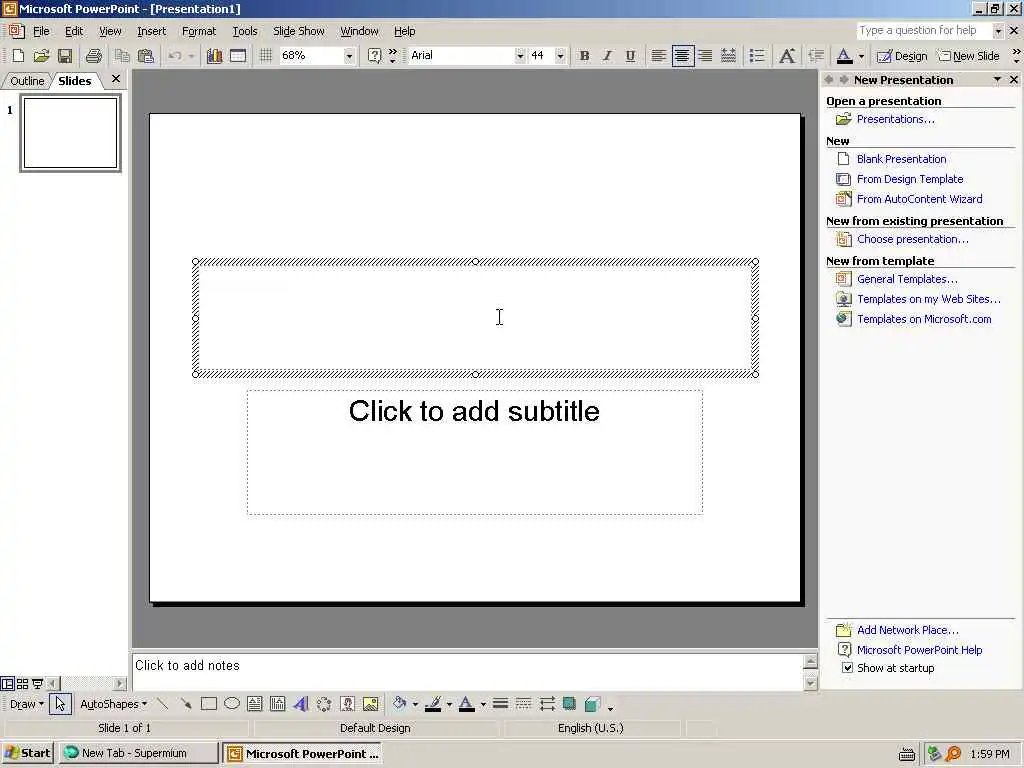Open the Arial font name dropdown
Viewport: 1024px width, 768px height.
(520, 56)
